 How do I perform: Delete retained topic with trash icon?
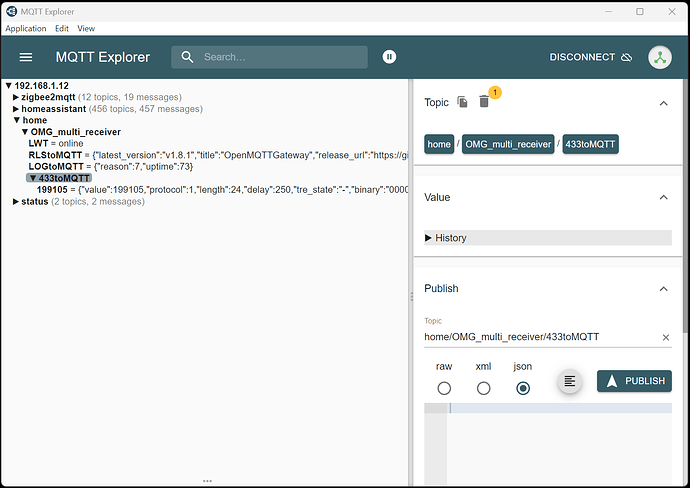484,102
